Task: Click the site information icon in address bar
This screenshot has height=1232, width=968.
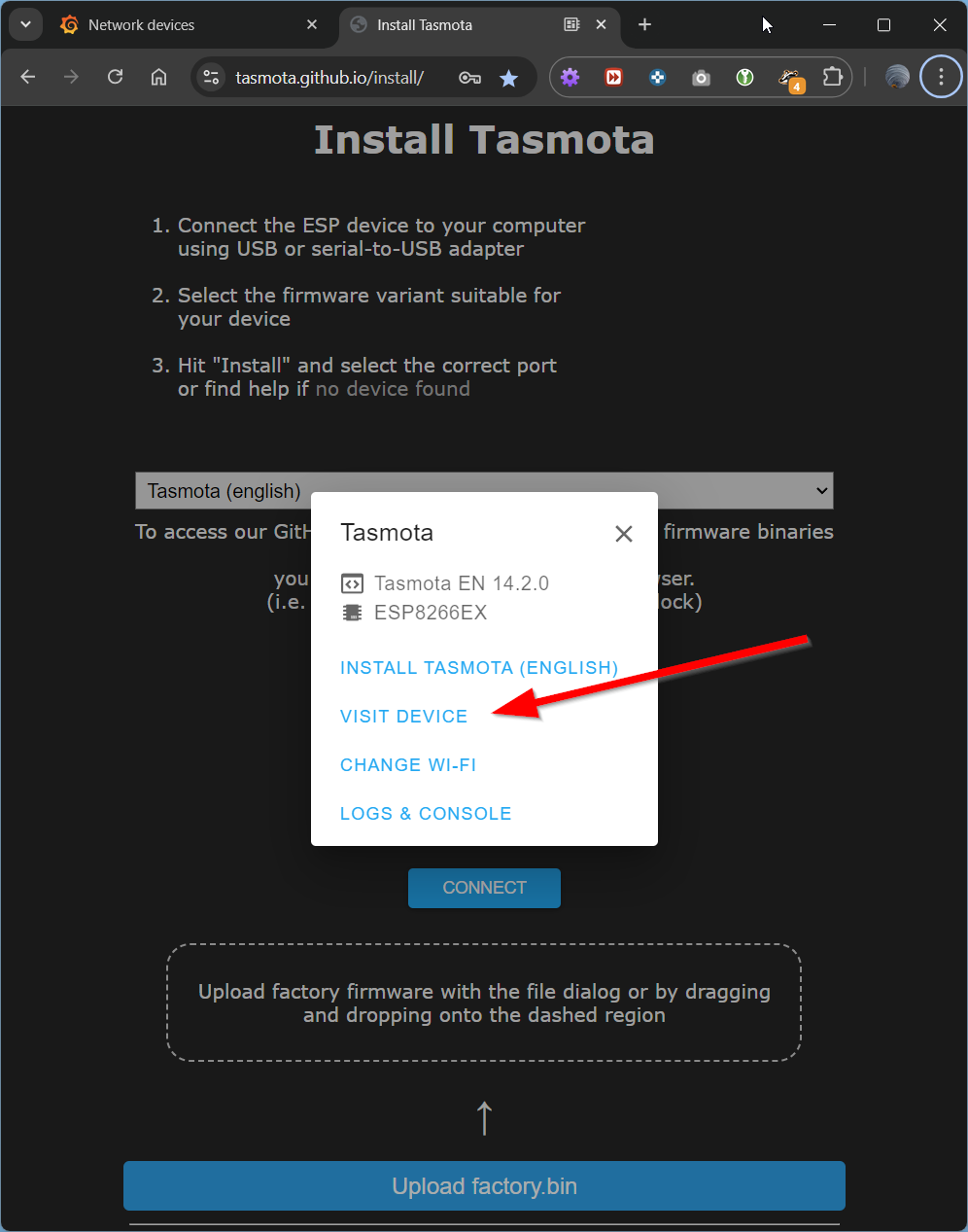Action: tap(211, 77)
